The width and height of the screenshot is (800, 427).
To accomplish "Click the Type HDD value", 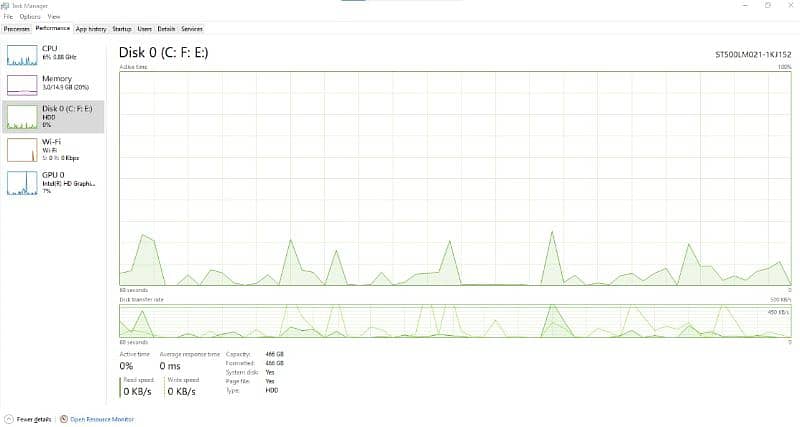I will coord(272,390).
